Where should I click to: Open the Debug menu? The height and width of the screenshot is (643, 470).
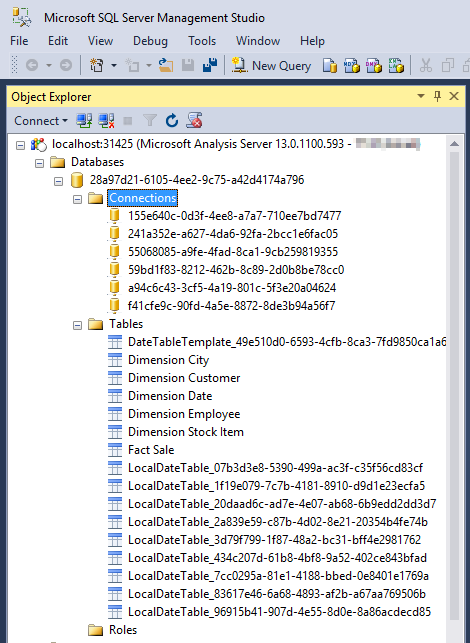coord(150,41)
